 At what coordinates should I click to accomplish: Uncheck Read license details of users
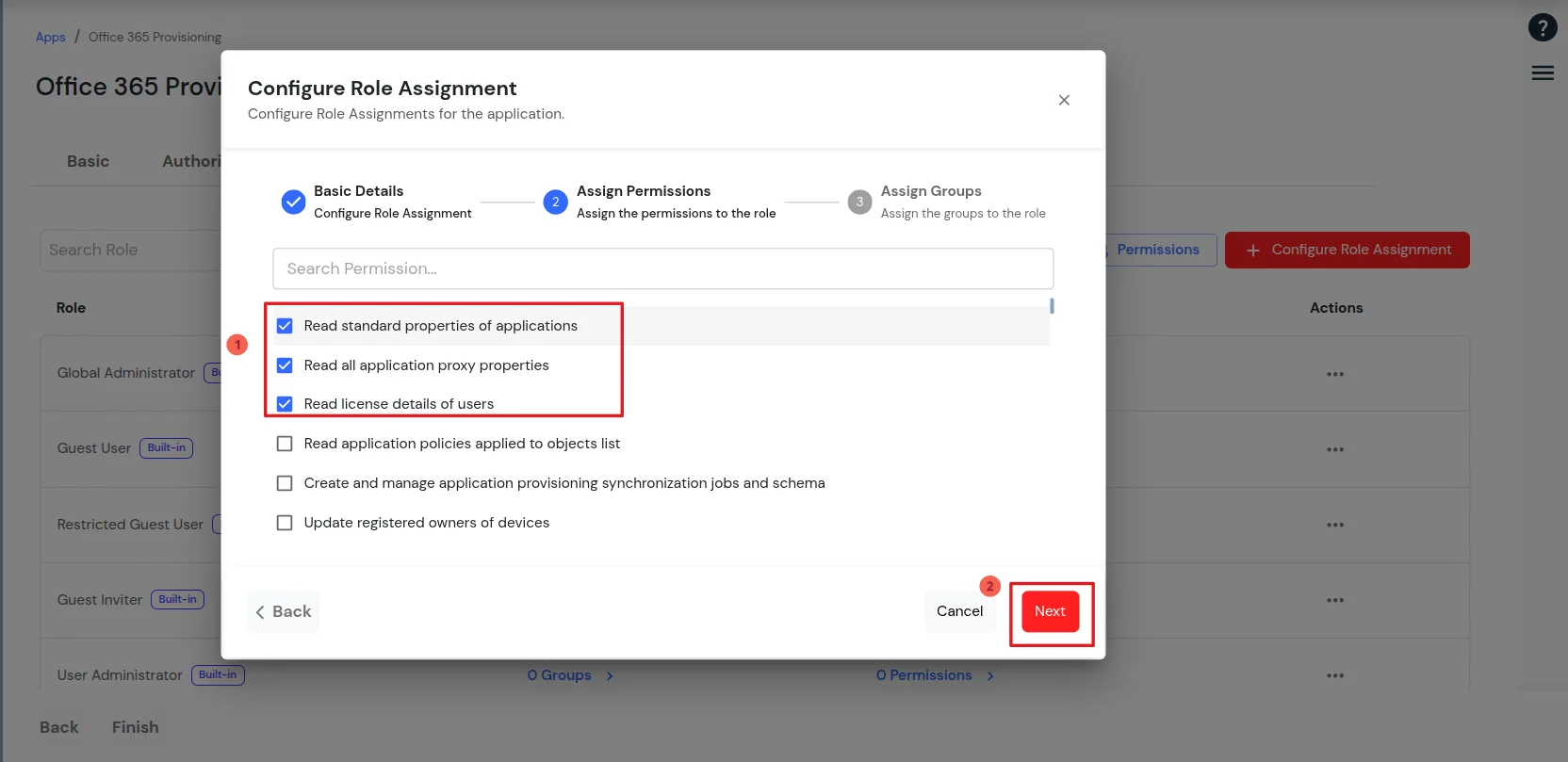(285, 404)
